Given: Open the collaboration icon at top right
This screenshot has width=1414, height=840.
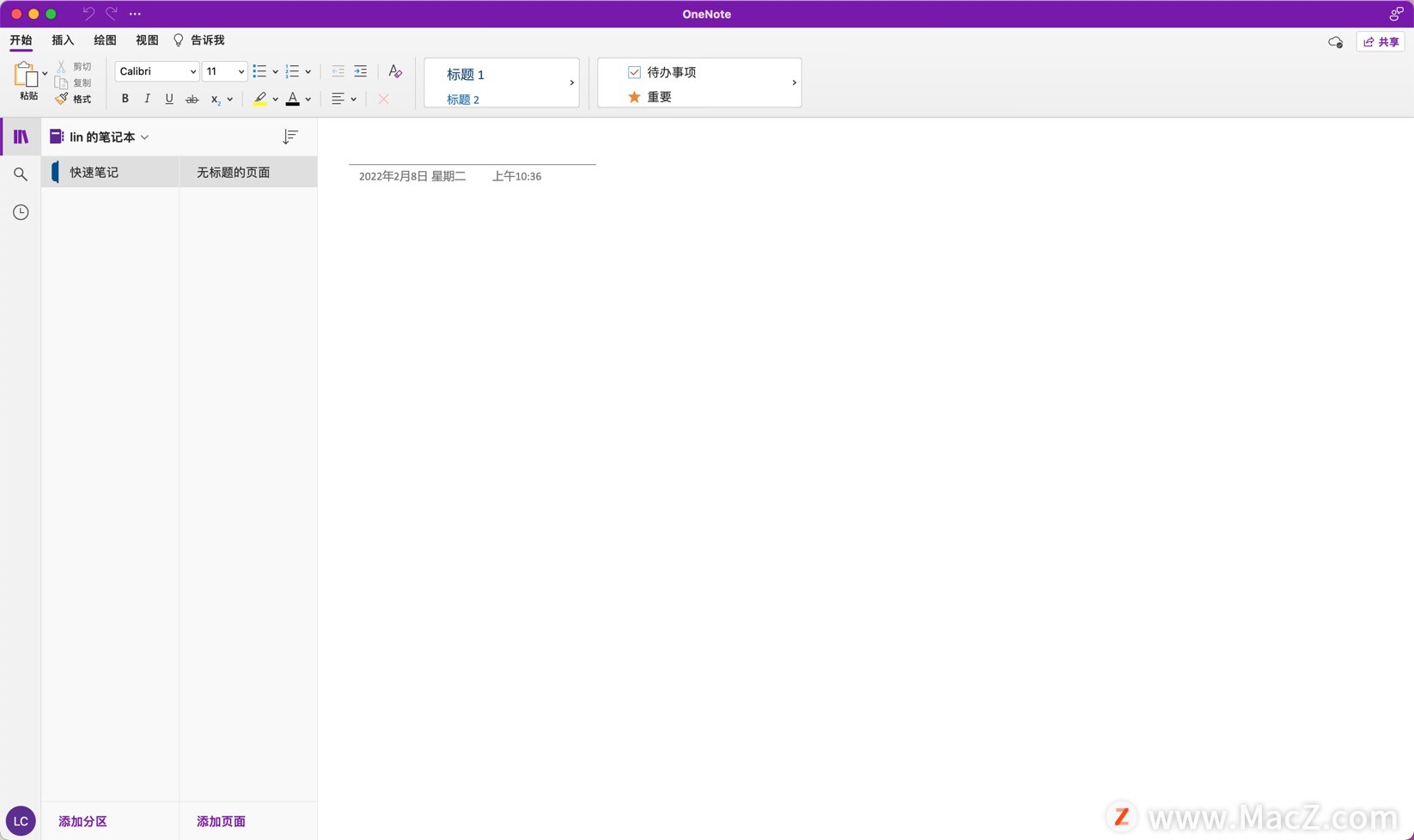Looking at the screenshot, I should coord(1396,14).
